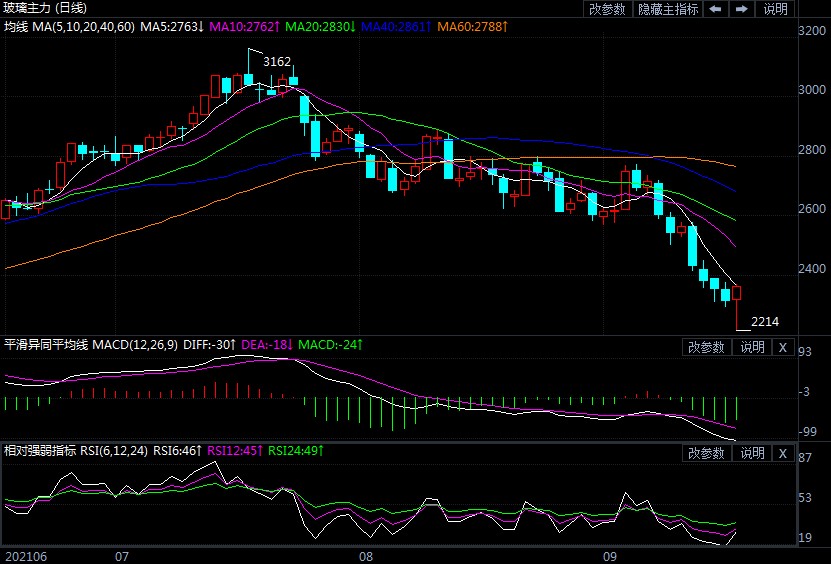Open 改参数 for the main MA chart
Image resolution: width=831 pixels, height=564 pixels.
pos(608,9)
